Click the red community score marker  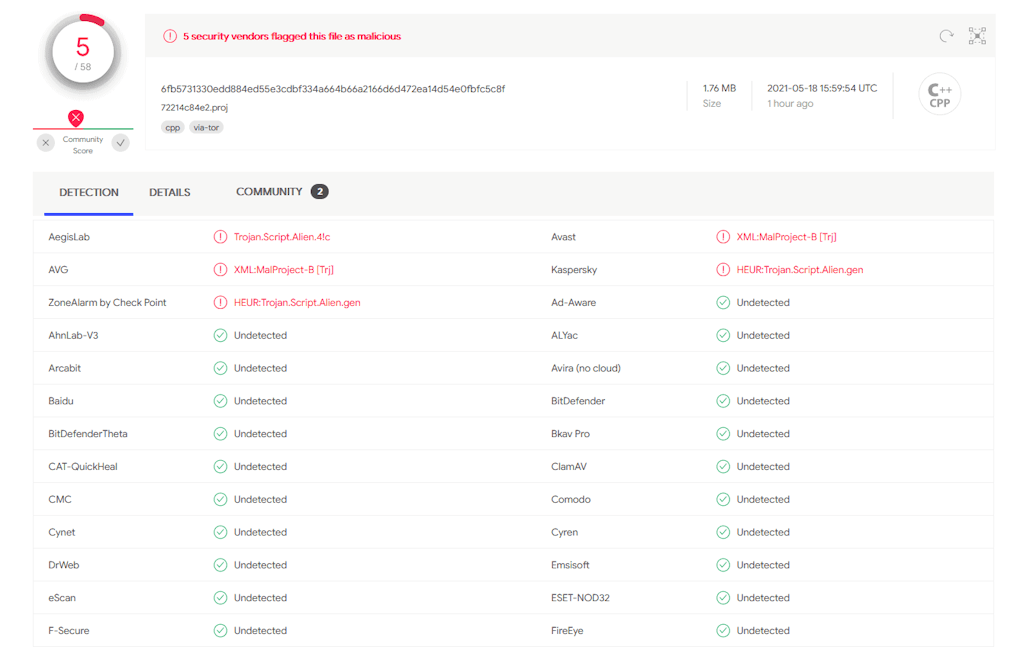pos(76,118)
